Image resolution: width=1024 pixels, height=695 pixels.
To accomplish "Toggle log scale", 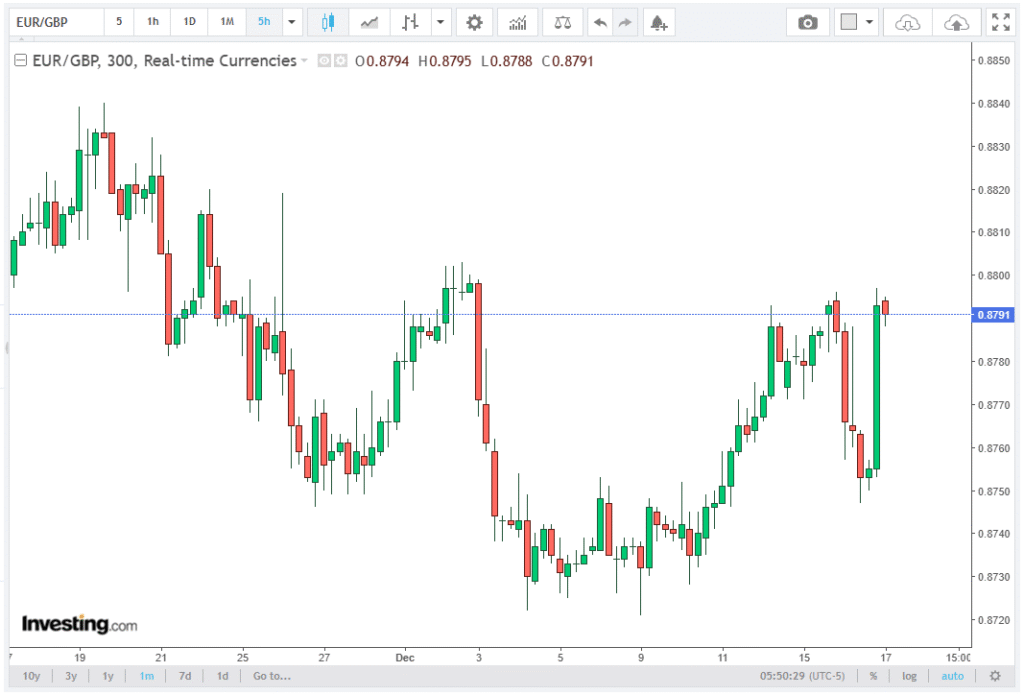I will pos(909,676).
